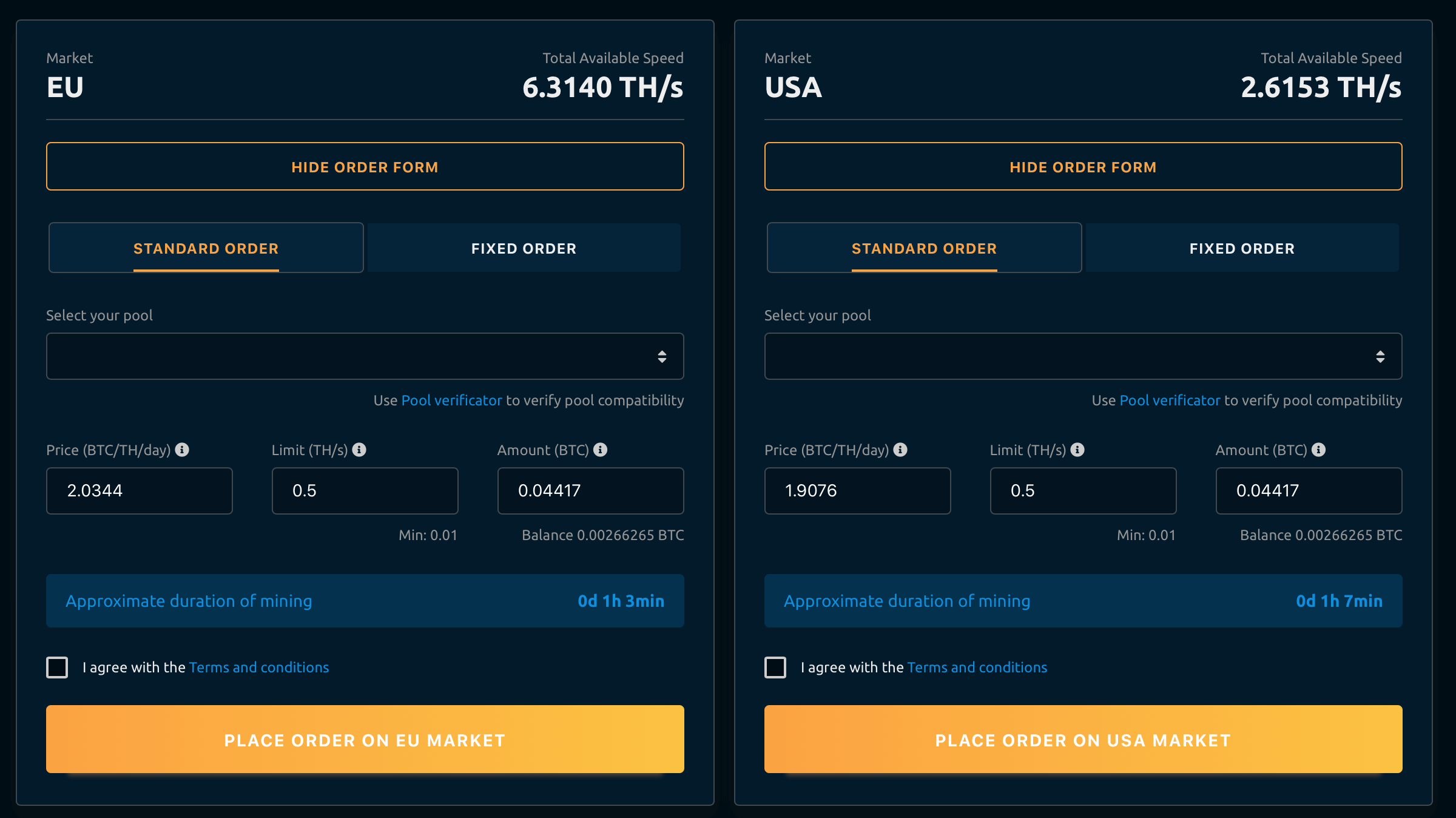Click info icon beside USA Limit label
Viewport: 1456px width, 818px height.
click(1077, 450)
